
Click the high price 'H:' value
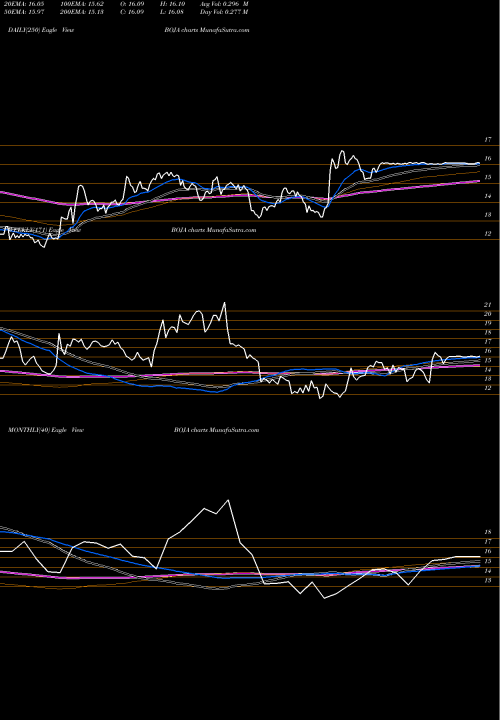(173, 4)
